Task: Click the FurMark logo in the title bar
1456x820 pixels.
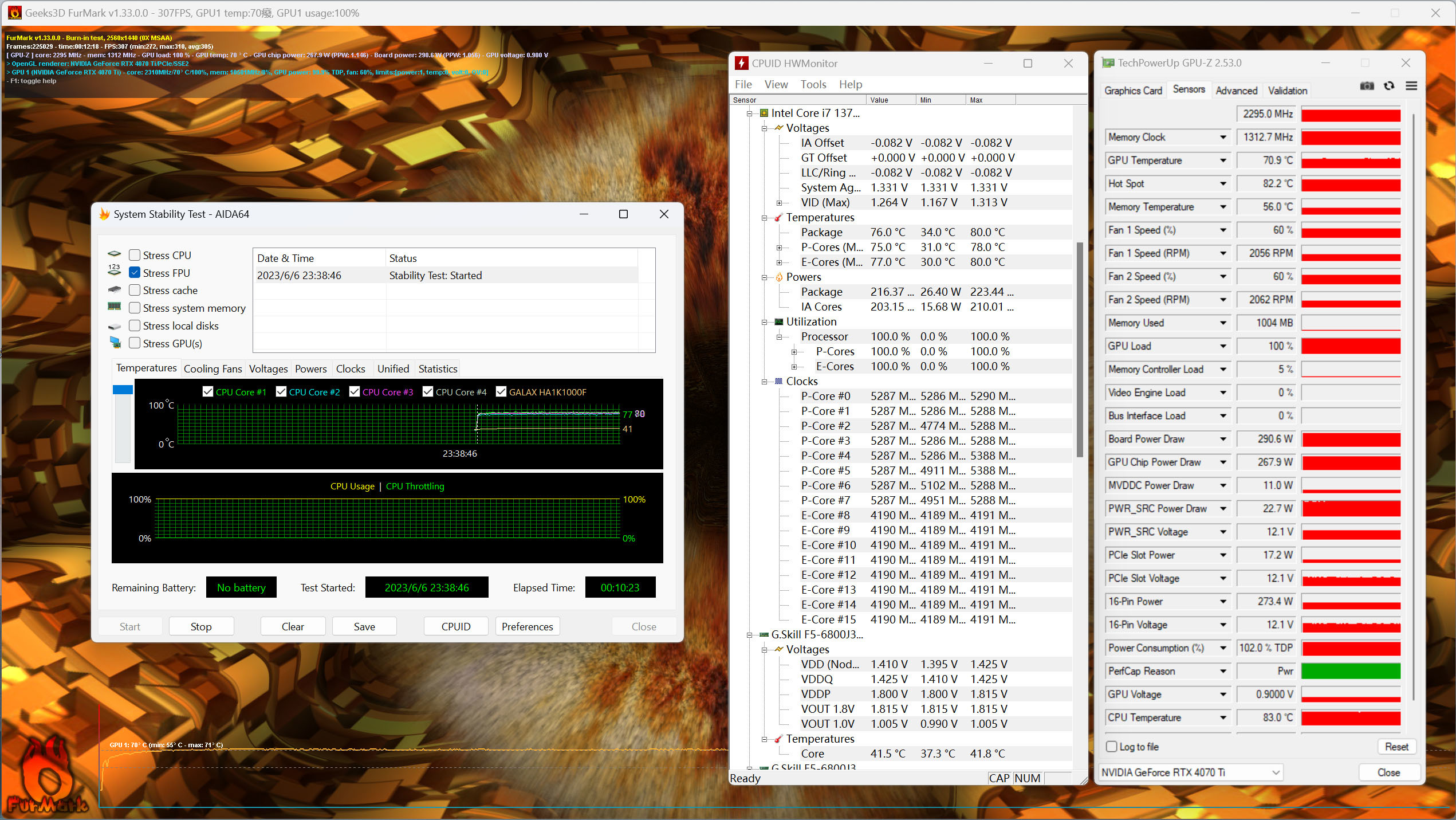Action: tap(14, 13)
